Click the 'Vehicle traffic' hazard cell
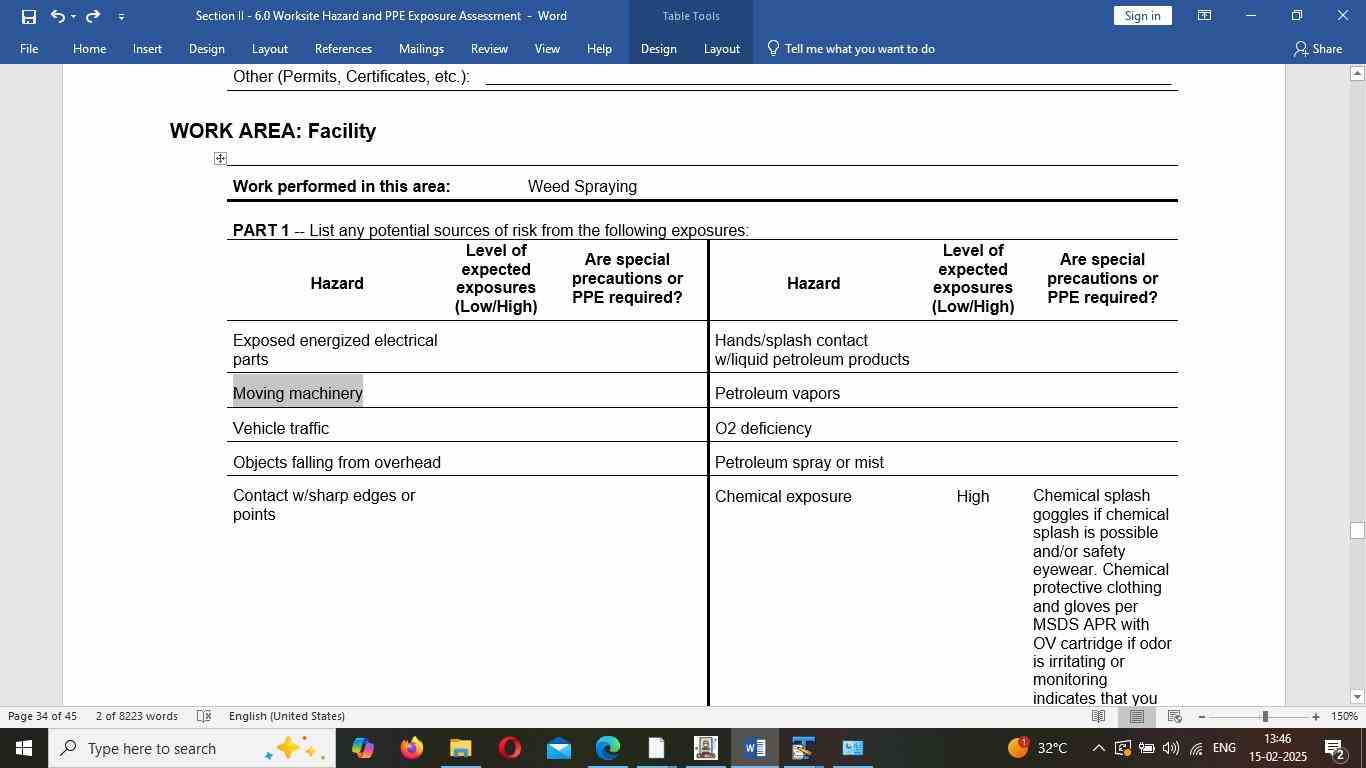This screenshot has width=1366, height=768. tap(281, 428)
